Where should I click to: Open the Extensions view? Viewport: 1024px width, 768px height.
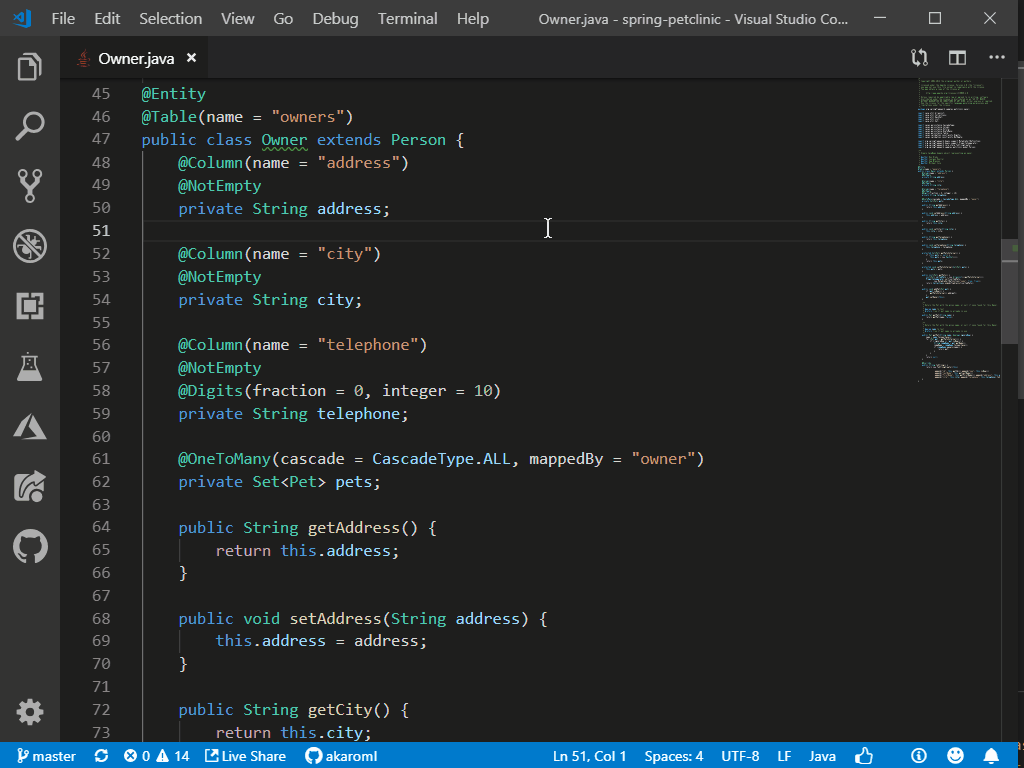coord(29,305)
